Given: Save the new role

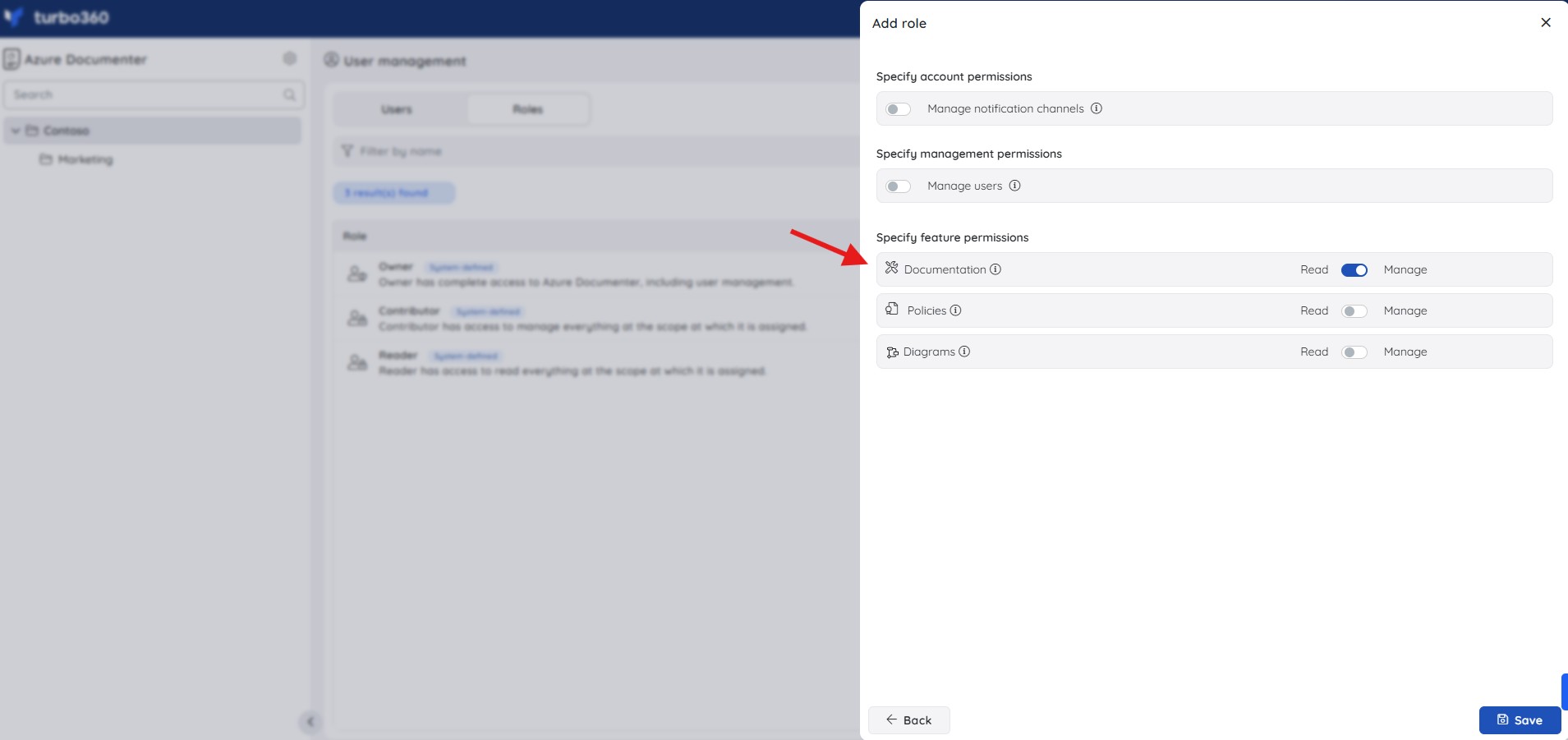Looking at the screenshot, I should point(1520,720).
